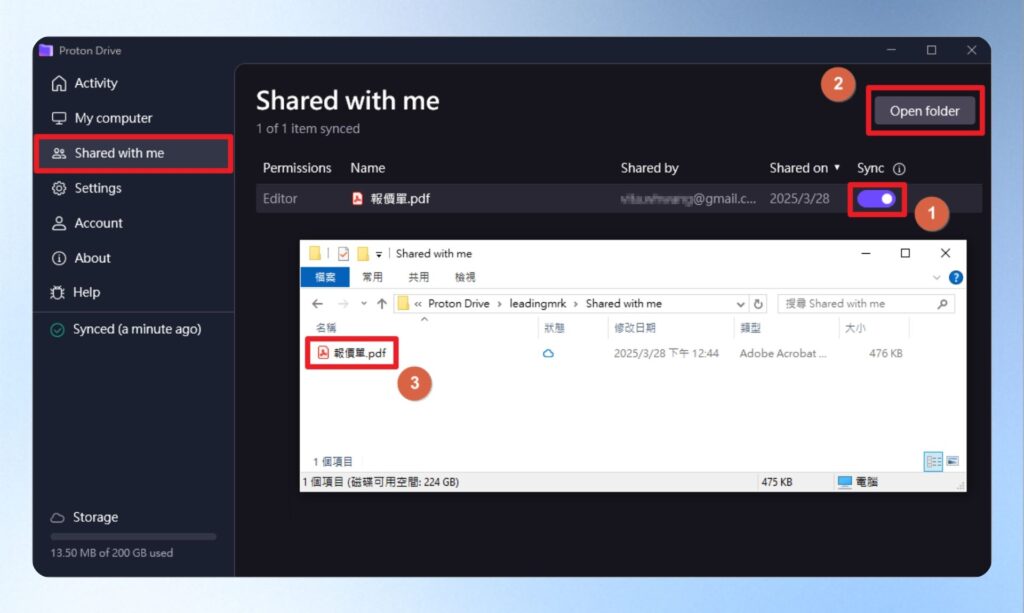Click the Storage usage bar
The height and width of the screenshot is (613, 1024).
133,537
